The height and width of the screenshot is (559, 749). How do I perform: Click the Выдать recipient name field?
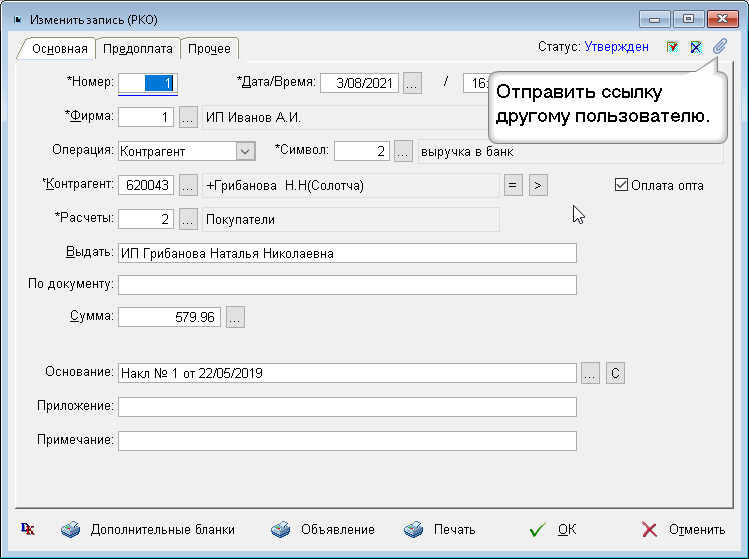pos(347,253)
